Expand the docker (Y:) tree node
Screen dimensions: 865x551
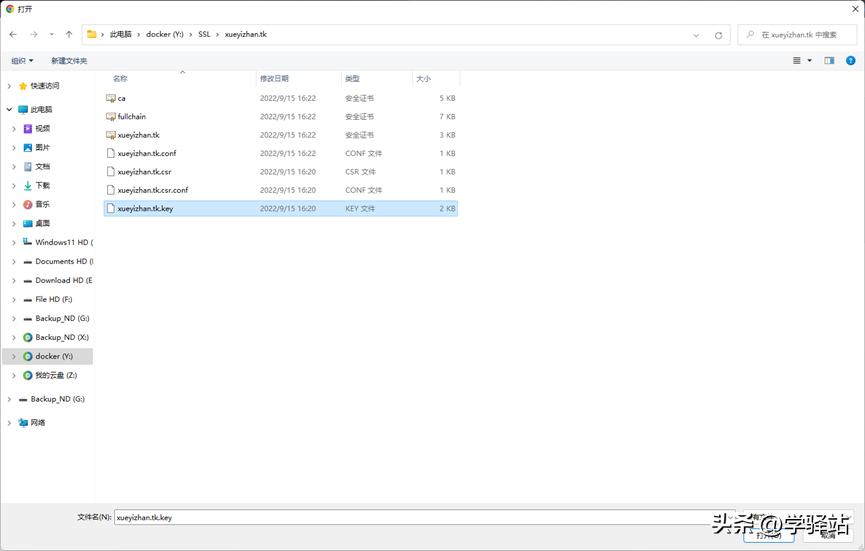coord(14,356)
